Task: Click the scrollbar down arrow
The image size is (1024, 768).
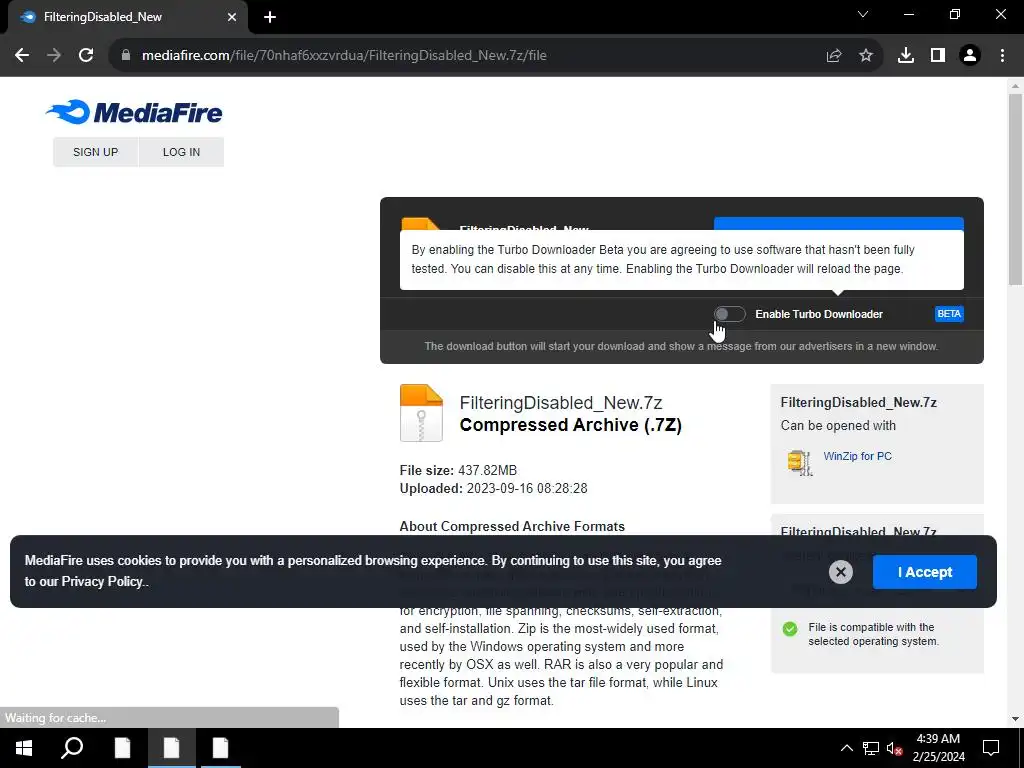Action: click(1016, 720)
